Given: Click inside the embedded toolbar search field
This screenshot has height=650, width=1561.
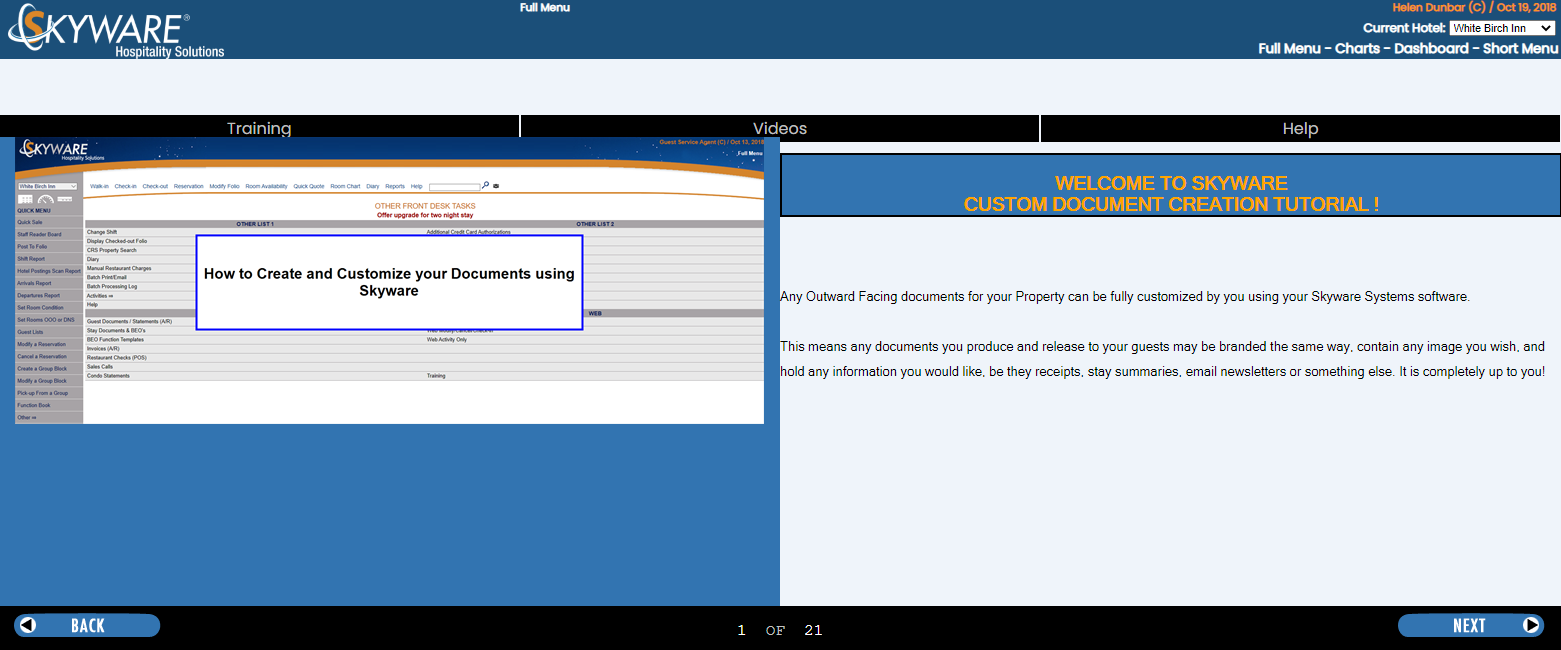Looking at the screenshot, I should tap(455, 185).
